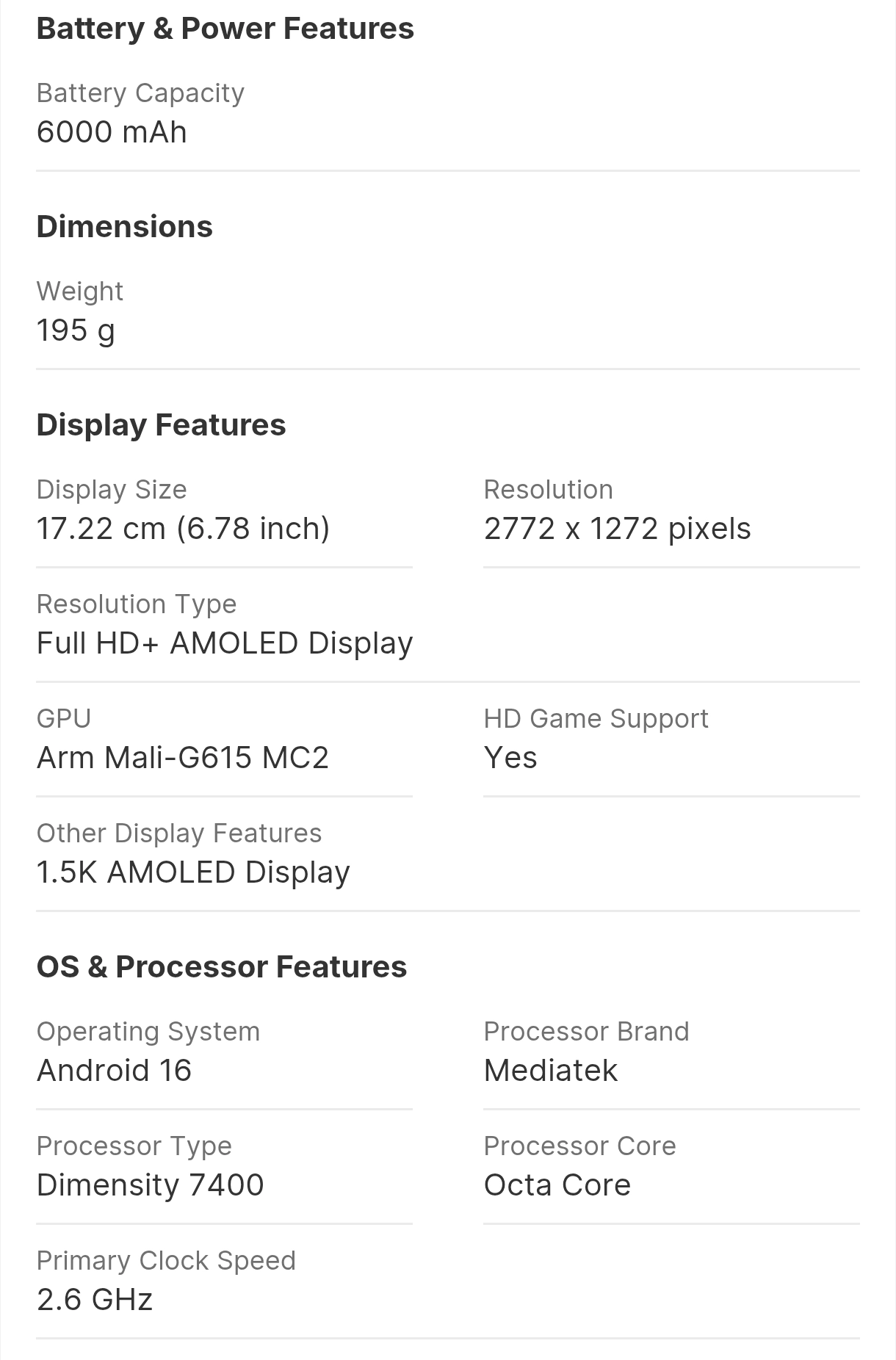Select the Resolution Type label
Viewport: 896px width, 1360px height.
tap(137, 604)
